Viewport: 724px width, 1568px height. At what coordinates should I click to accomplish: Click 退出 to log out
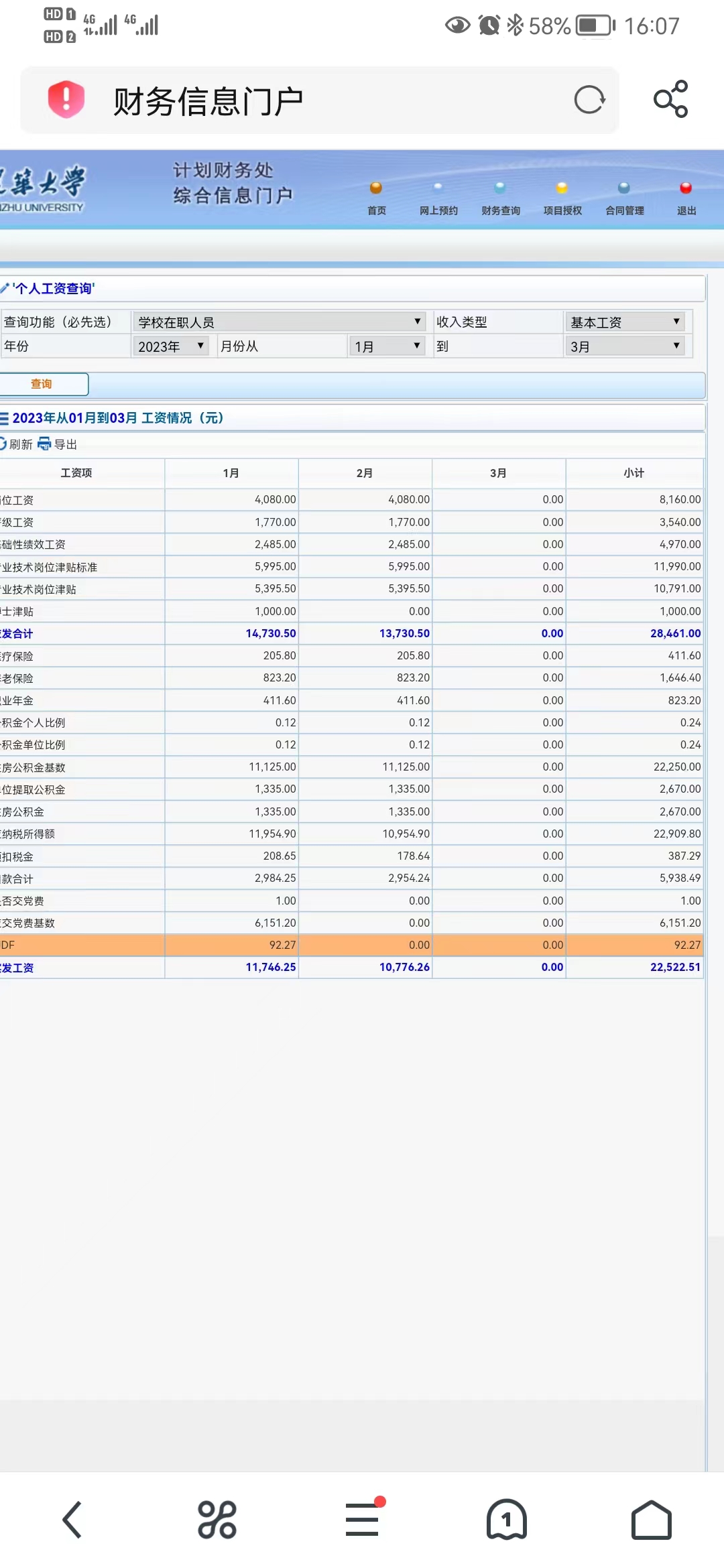pos(686,200)
